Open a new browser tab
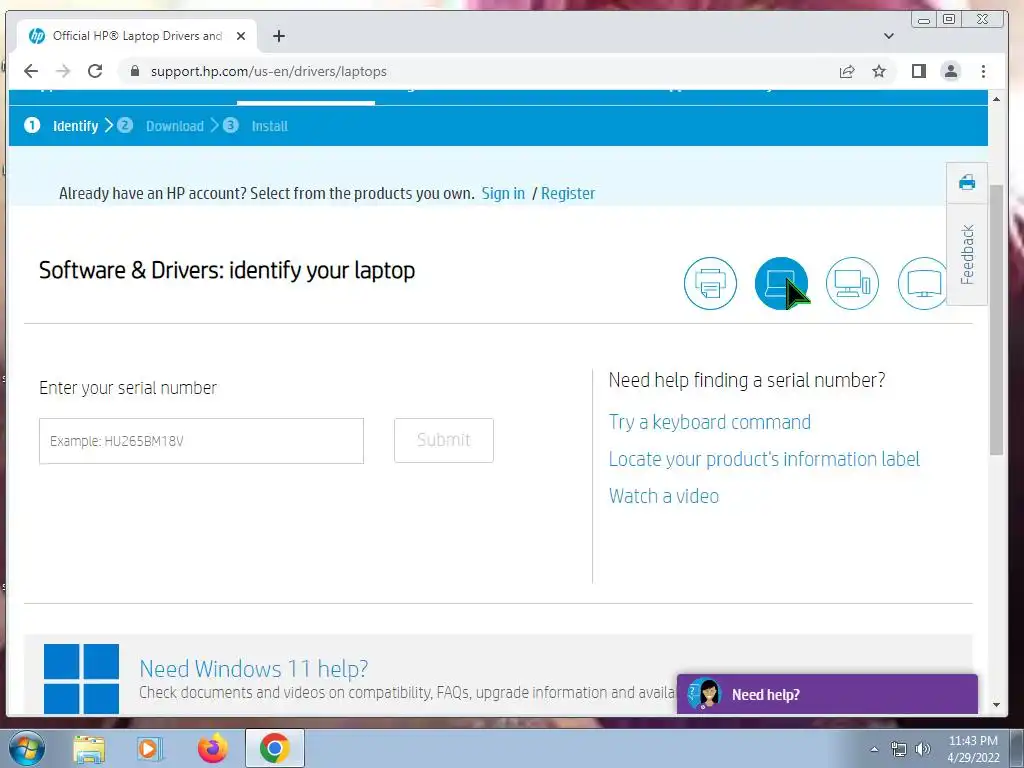1024x768 pixels. [279, 36]
